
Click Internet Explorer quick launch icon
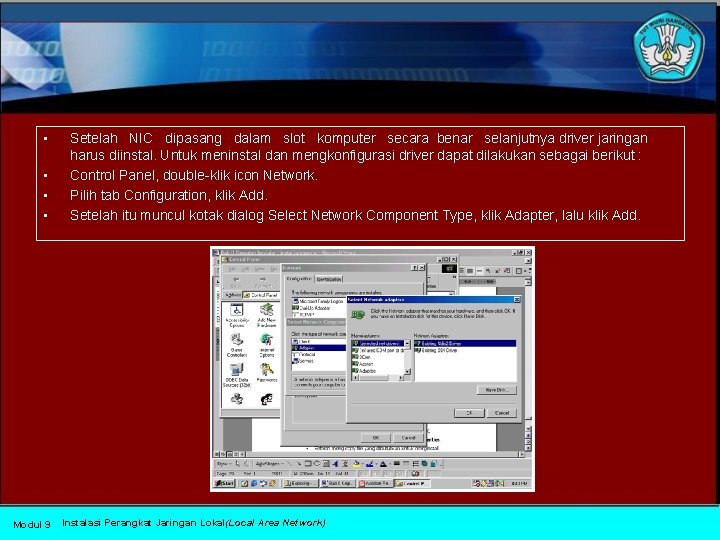pos(253,484)
